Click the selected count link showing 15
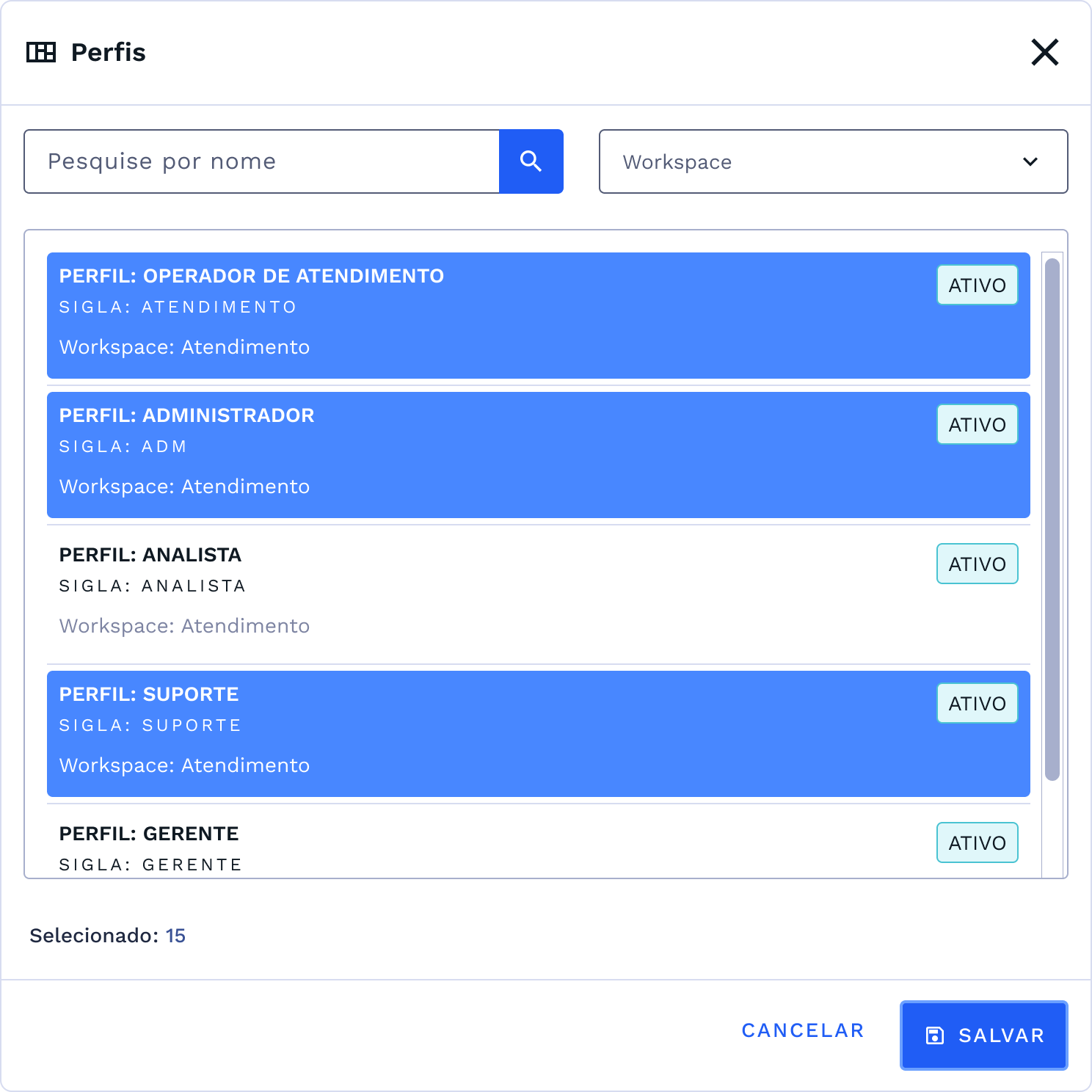 coord(176,936)
